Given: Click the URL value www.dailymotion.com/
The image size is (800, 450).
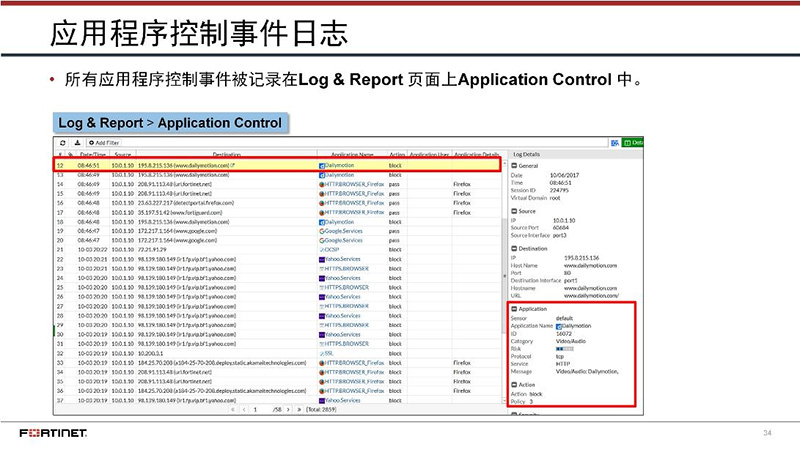Looking at the screenshot, I should point(591,296).
